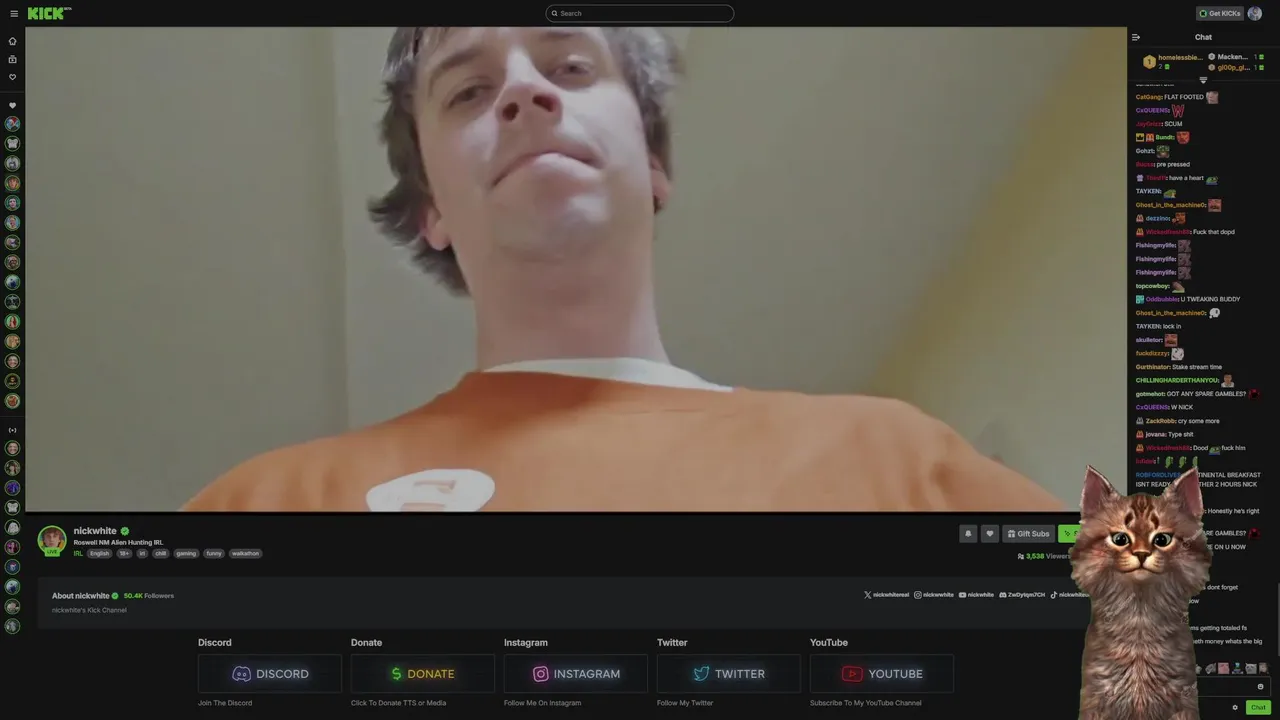The width and height of the screenshot is (1280, 720).
Task: Click the Gurthinator username in chat
Action: click(1152, 367)
